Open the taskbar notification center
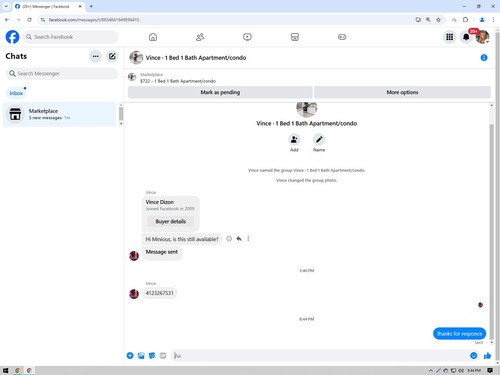The height and width of the screenshot is (375, 500). 490,370
